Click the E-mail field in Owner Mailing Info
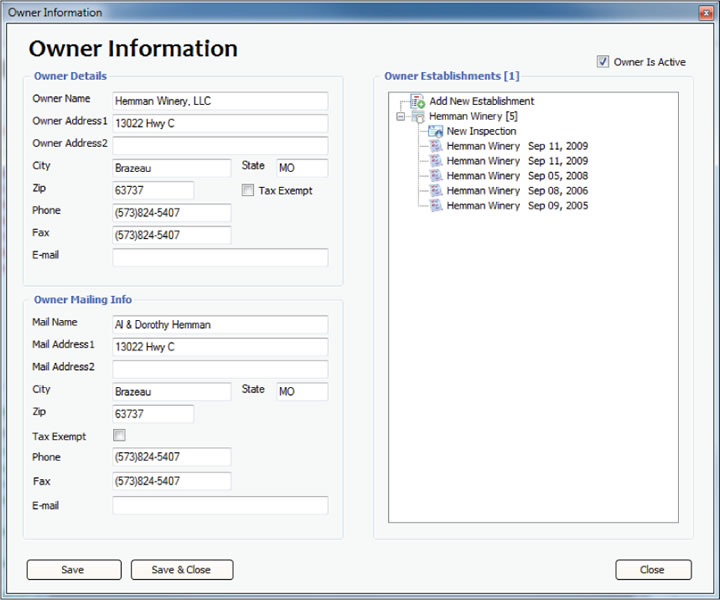 [220, 505]
